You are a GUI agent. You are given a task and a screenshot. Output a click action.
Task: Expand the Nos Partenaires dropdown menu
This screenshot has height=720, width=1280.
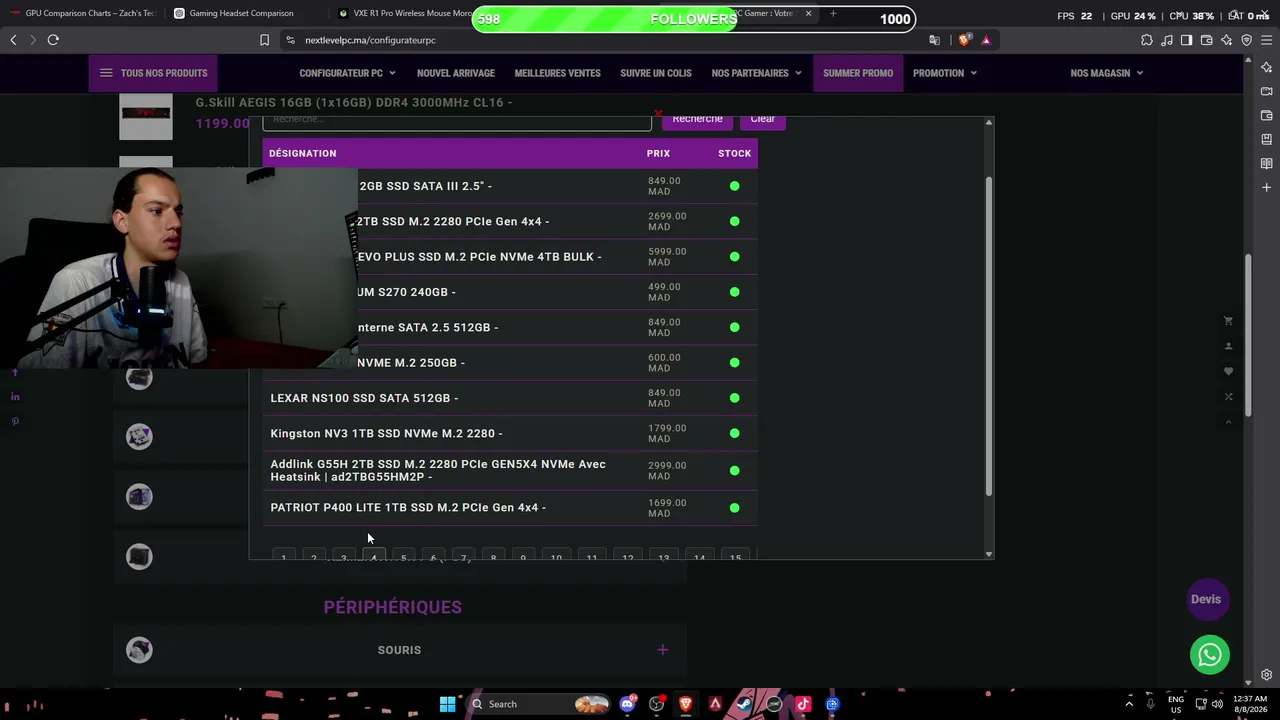point(757,73)
